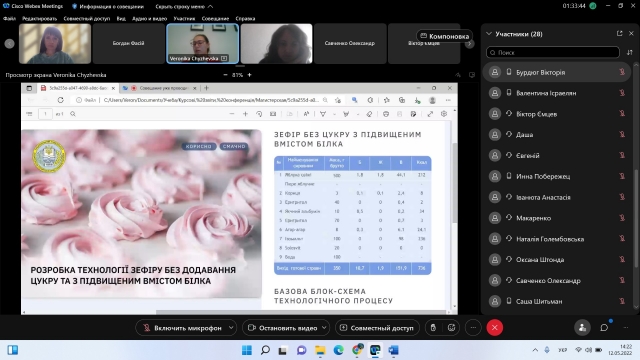
Task: Open the Компоновка layout button
Action: click(444, 36)
